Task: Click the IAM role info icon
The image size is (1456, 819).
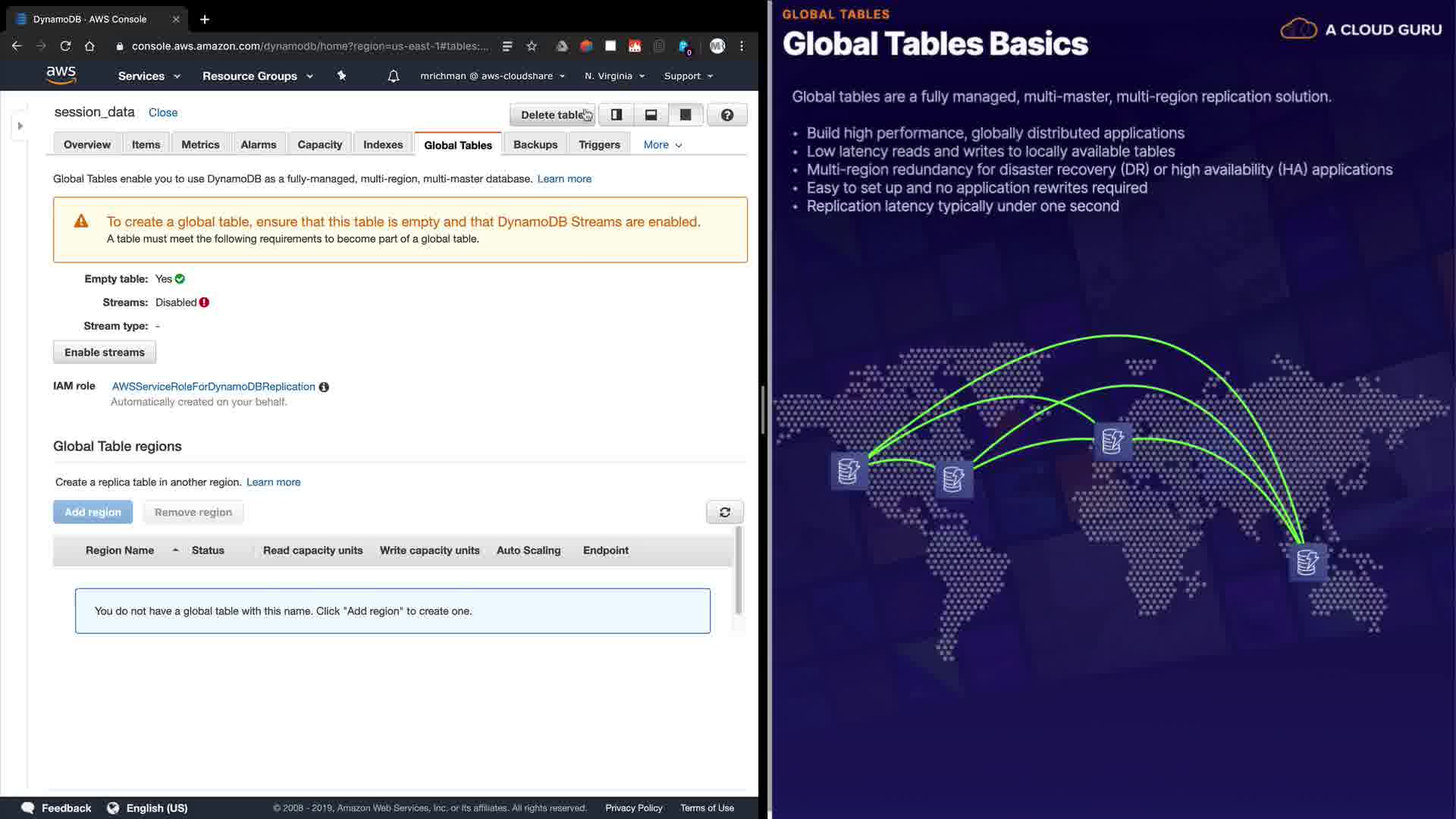Action: click(x=324, y=387)
